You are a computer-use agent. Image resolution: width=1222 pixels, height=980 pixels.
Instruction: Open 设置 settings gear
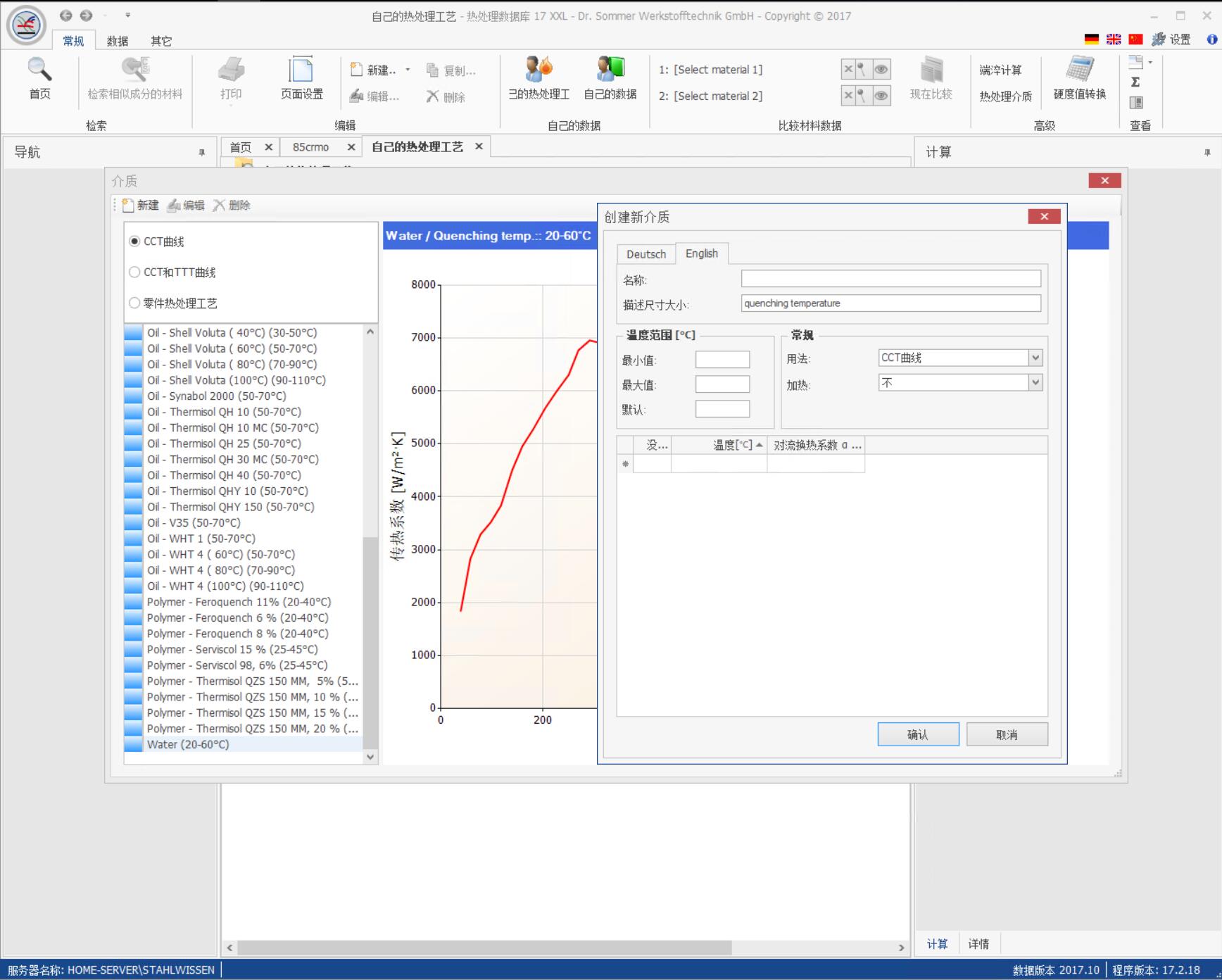[x=1171, y=39]
